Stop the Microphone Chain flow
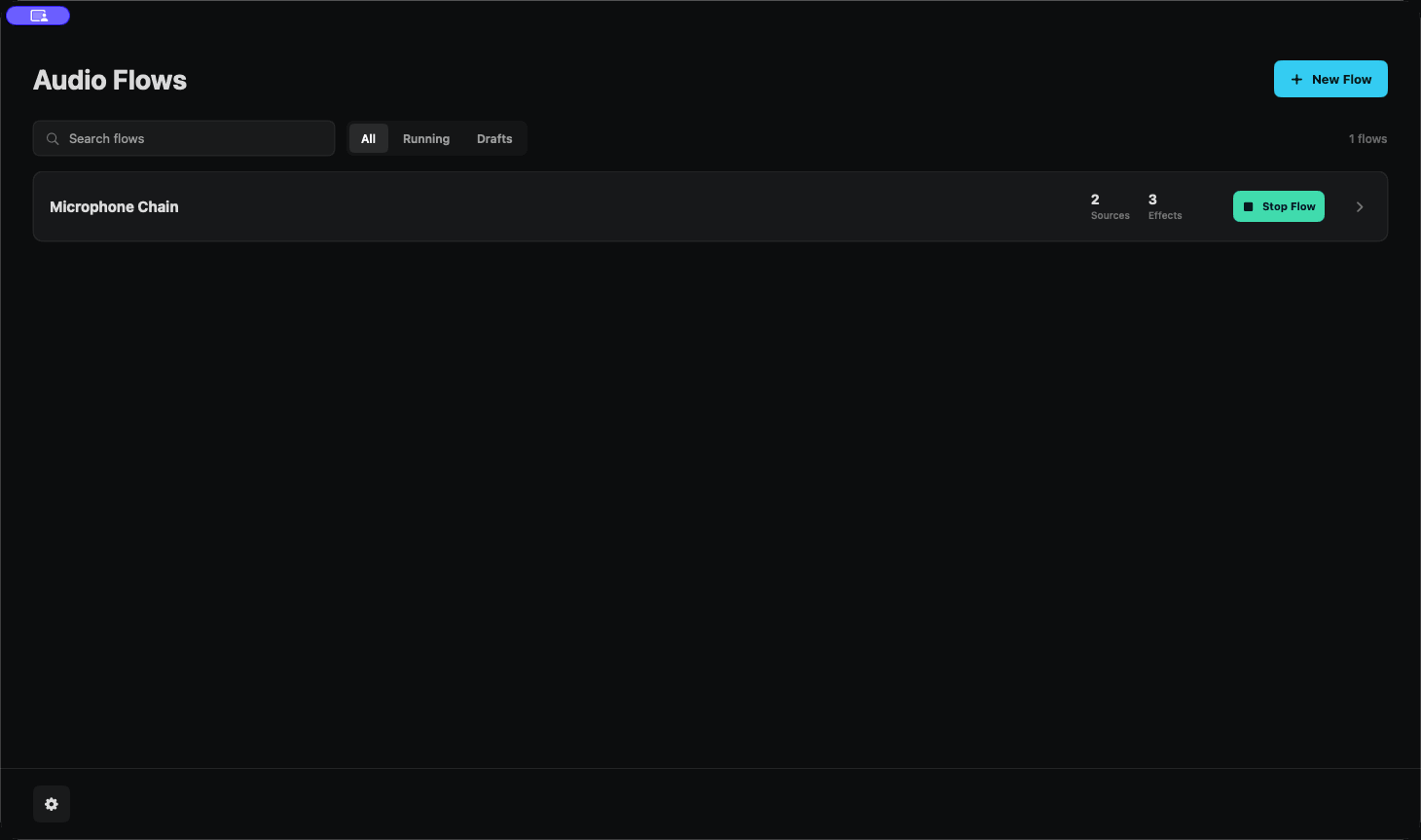The width and height of the screenshot is (1421, 840). tap(1278, 206)
